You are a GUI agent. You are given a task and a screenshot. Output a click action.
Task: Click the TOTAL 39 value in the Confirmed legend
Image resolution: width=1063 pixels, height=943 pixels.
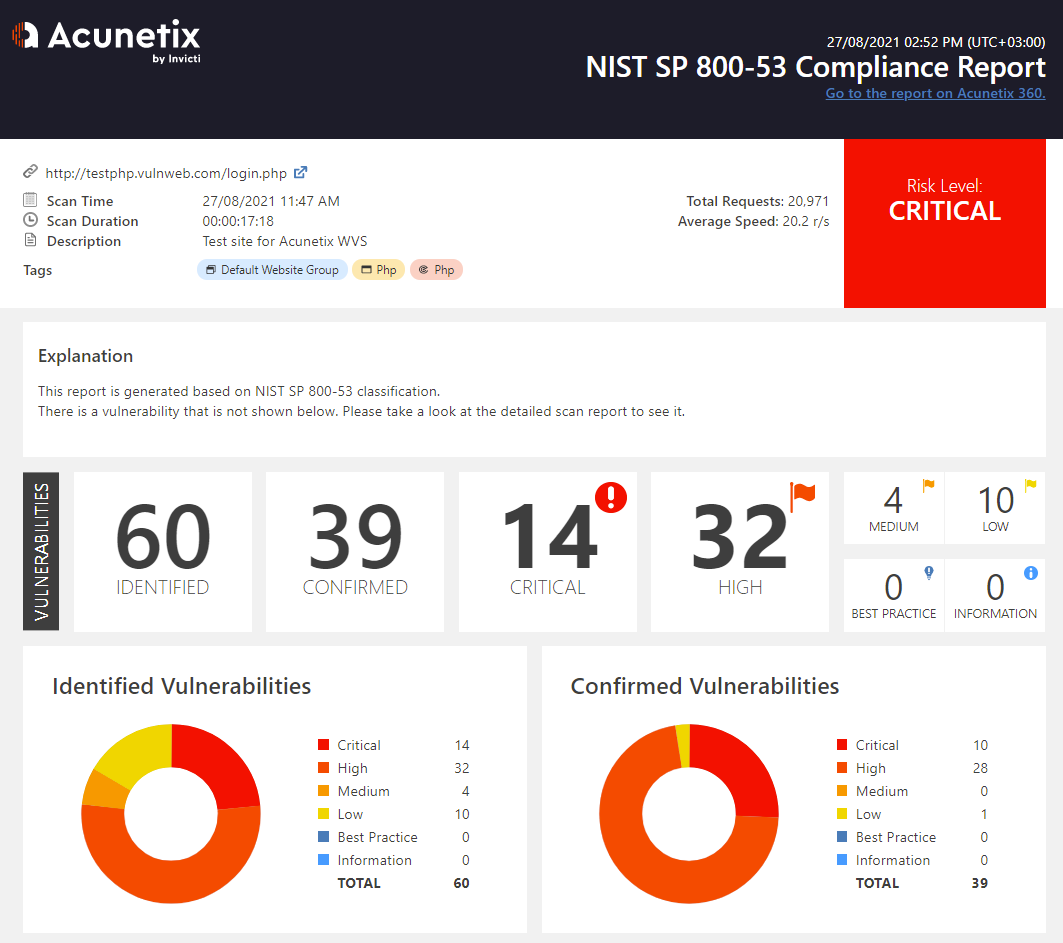point(980,883)
